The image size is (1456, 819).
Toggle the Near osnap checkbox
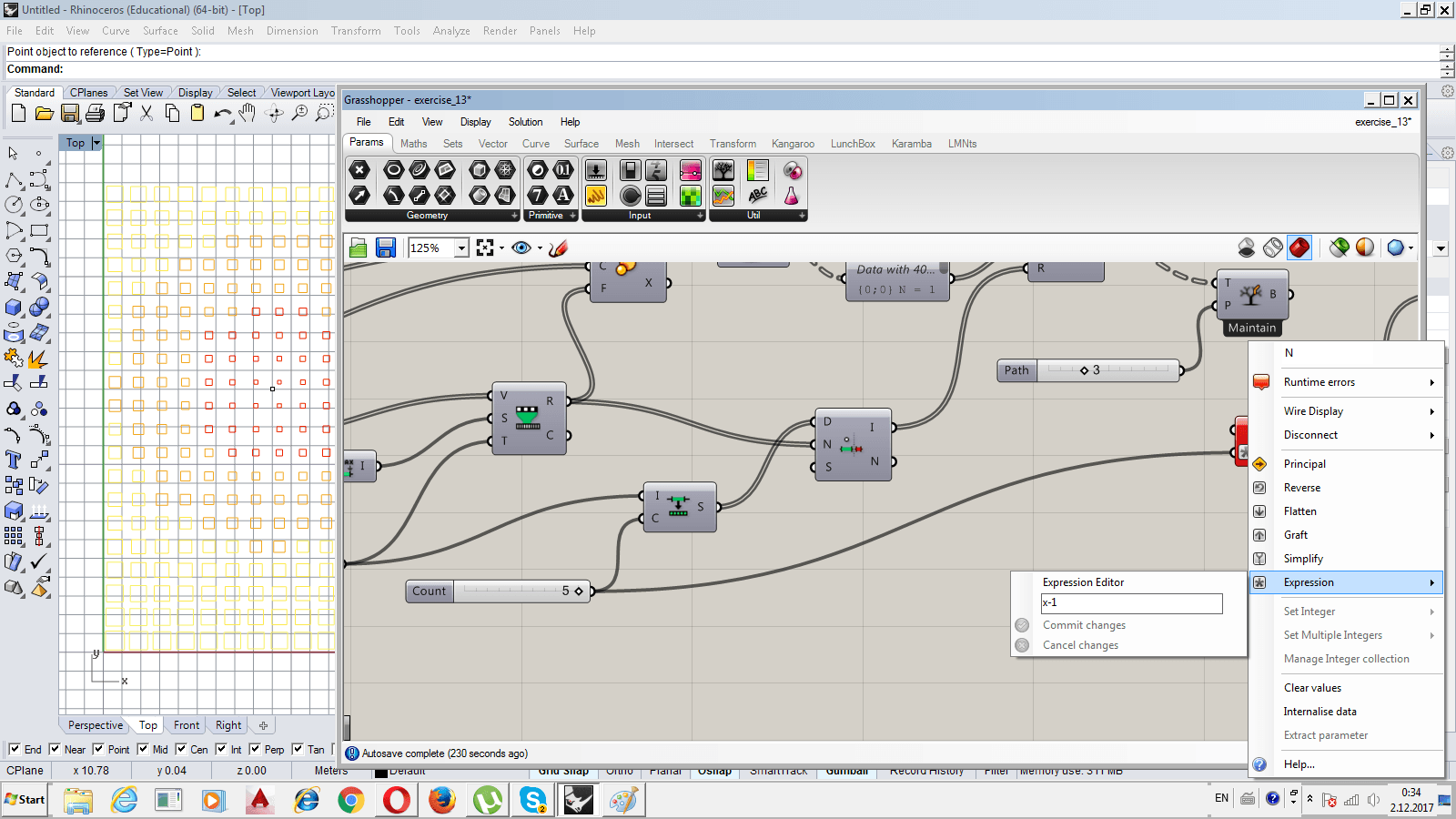pos(55,749)
